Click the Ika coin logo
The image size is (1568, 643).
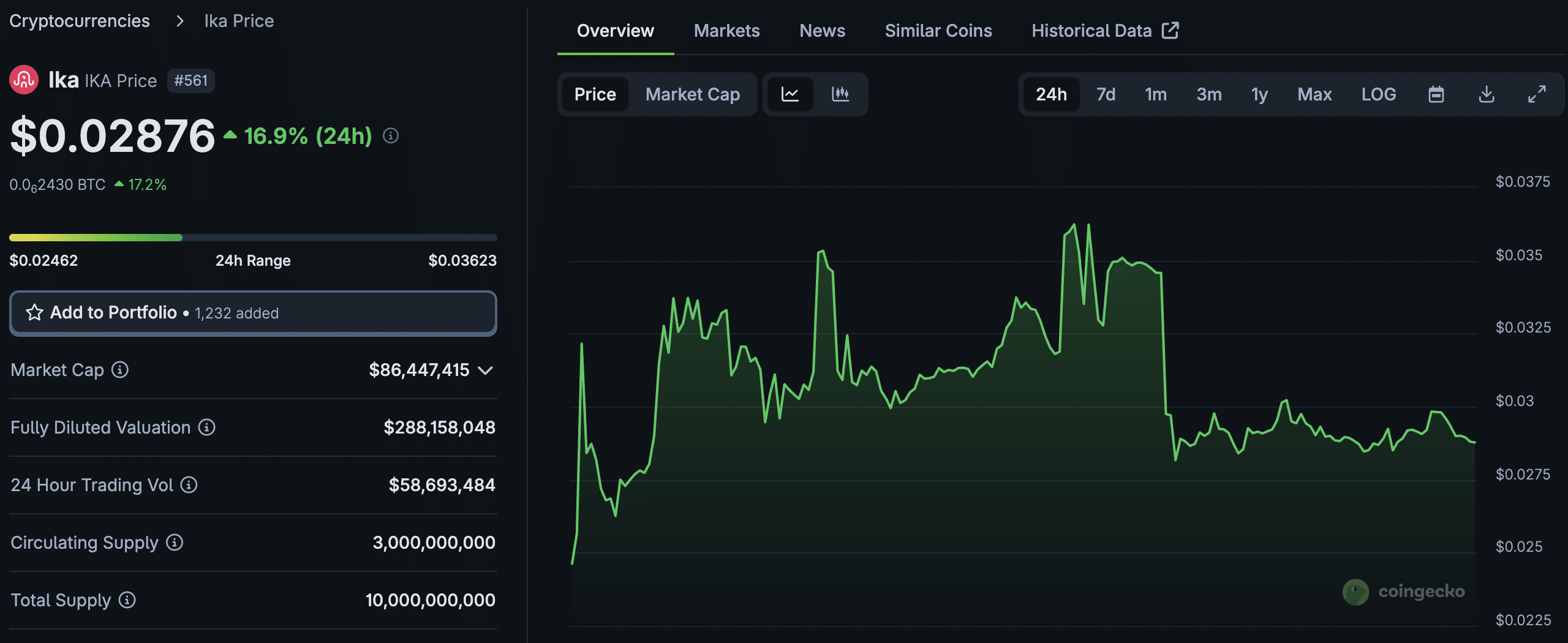[24, 80]
